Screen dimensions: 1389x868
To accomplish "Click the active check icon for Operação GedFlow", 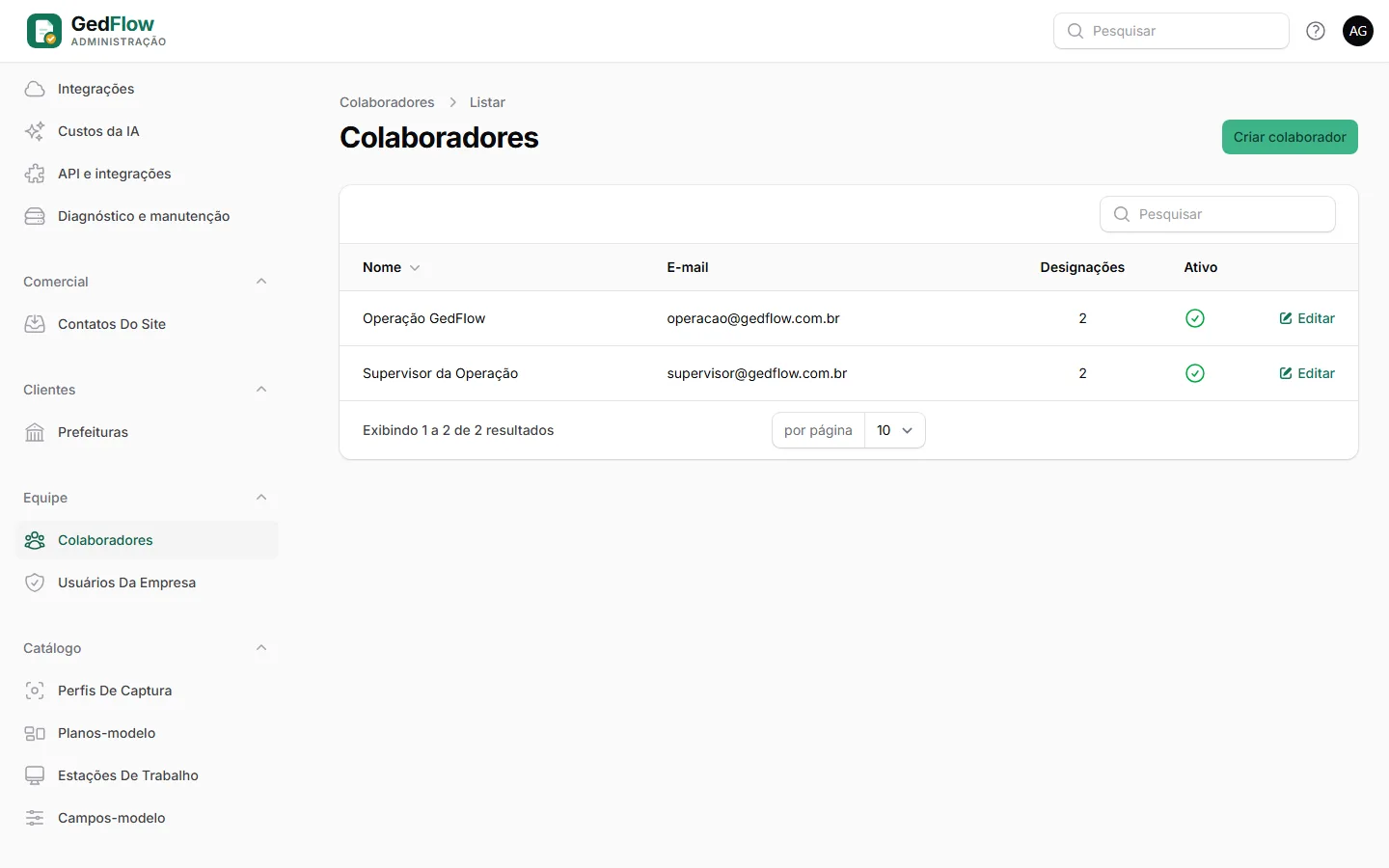I will 1195,318.
